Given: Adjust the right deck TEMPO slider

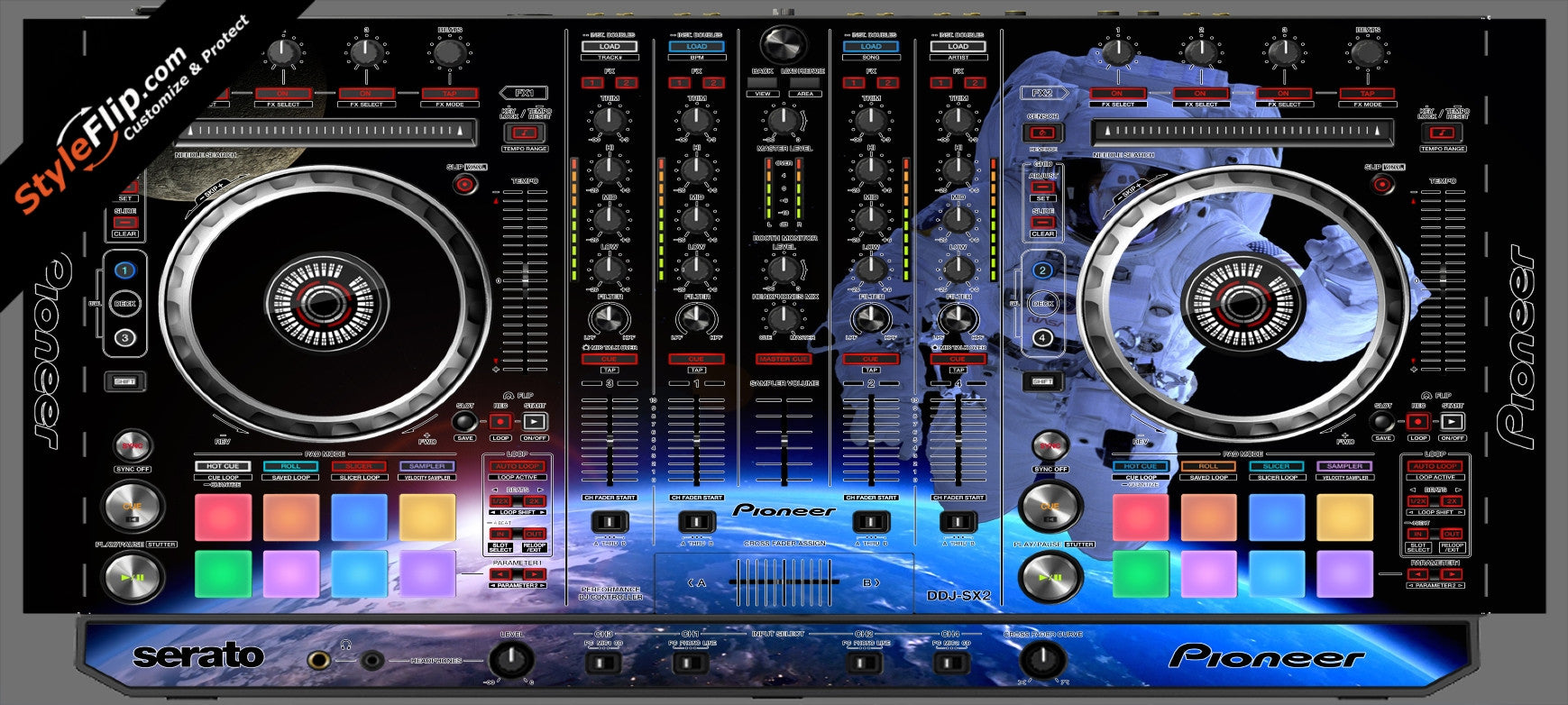Looking at the screenshot, I should (1443, 280).
